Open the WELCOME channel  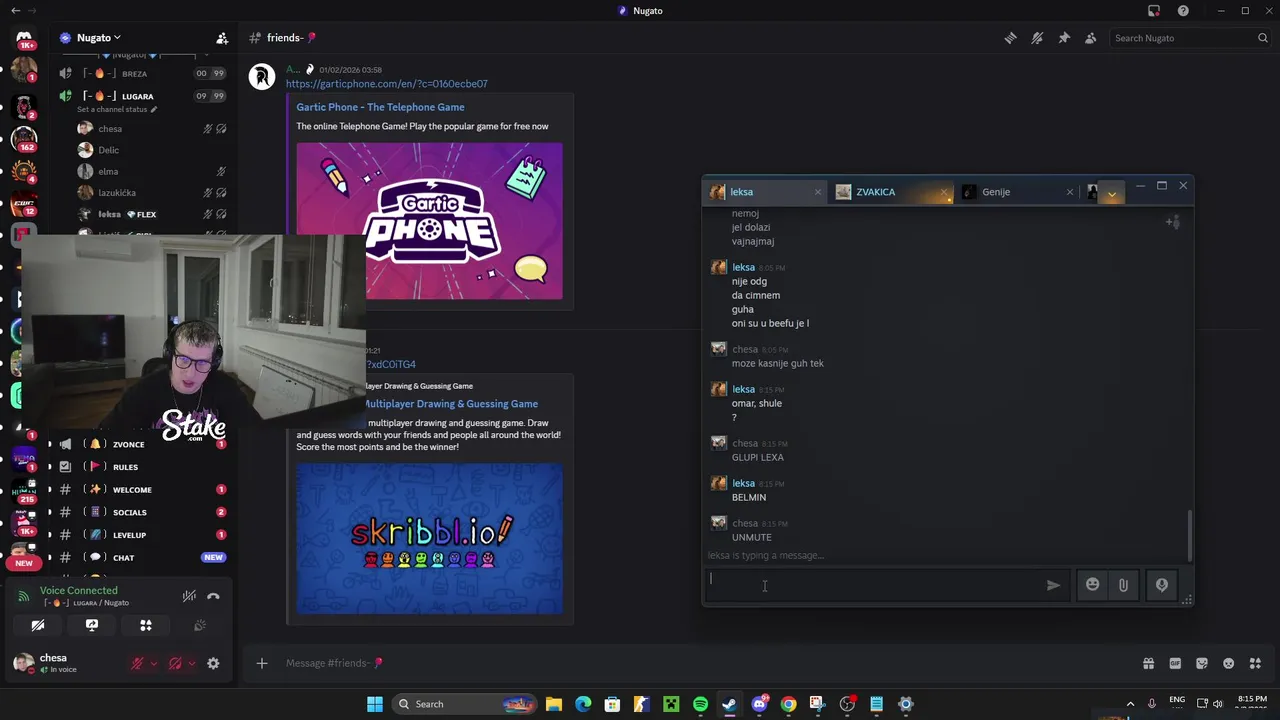pyautogui.click(x=132, y=490)
